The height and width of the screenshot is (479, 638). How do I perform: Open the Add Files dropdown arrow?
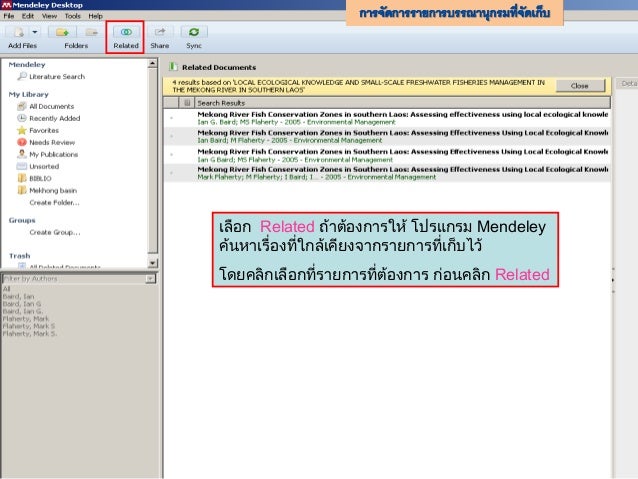[35, 32]
